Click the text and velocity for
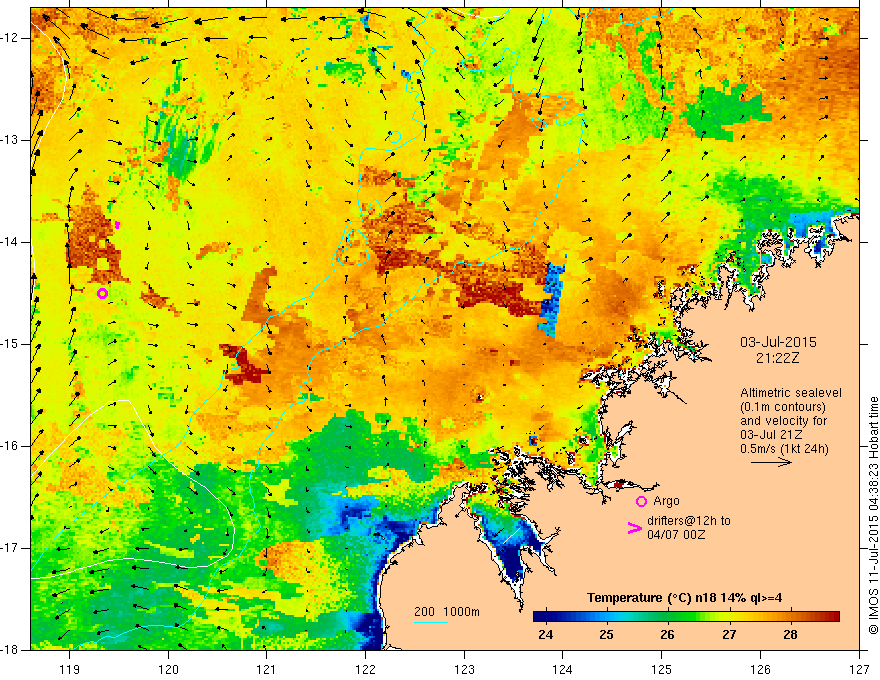Image resolution: width=880 pixels, height=680 pixels. [783, 421]
